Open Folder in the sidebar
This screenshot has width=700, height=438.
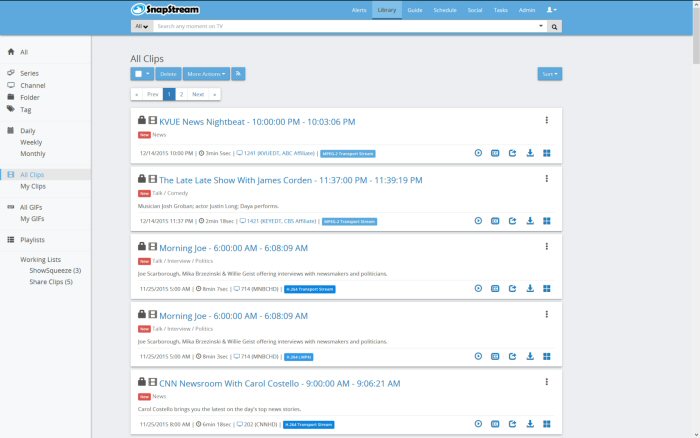29,97
